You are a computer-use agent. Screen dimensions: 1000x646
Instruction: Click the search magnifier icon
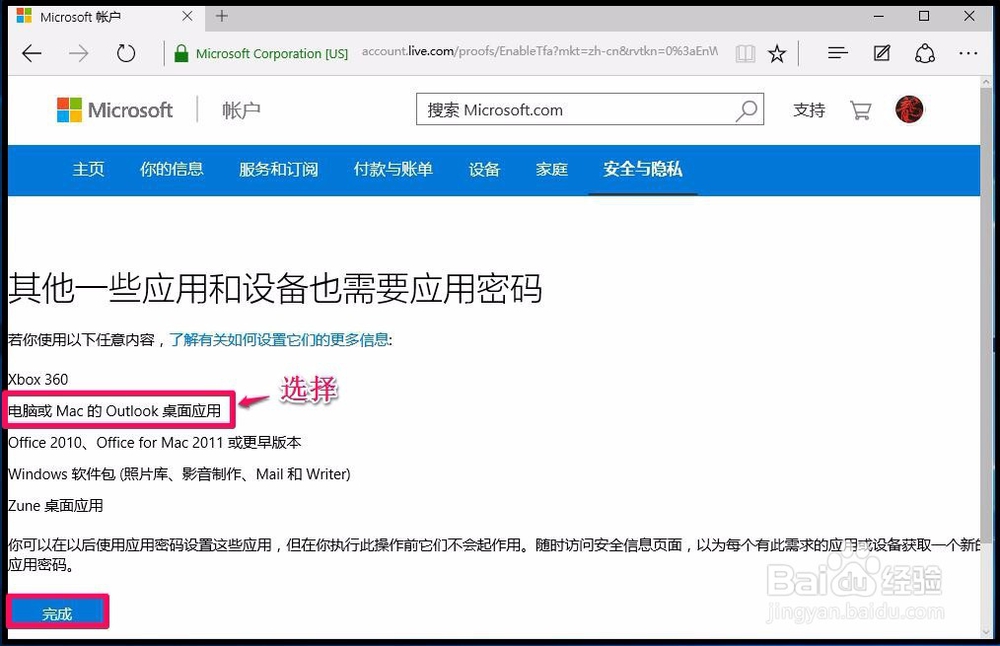(746, 110)
